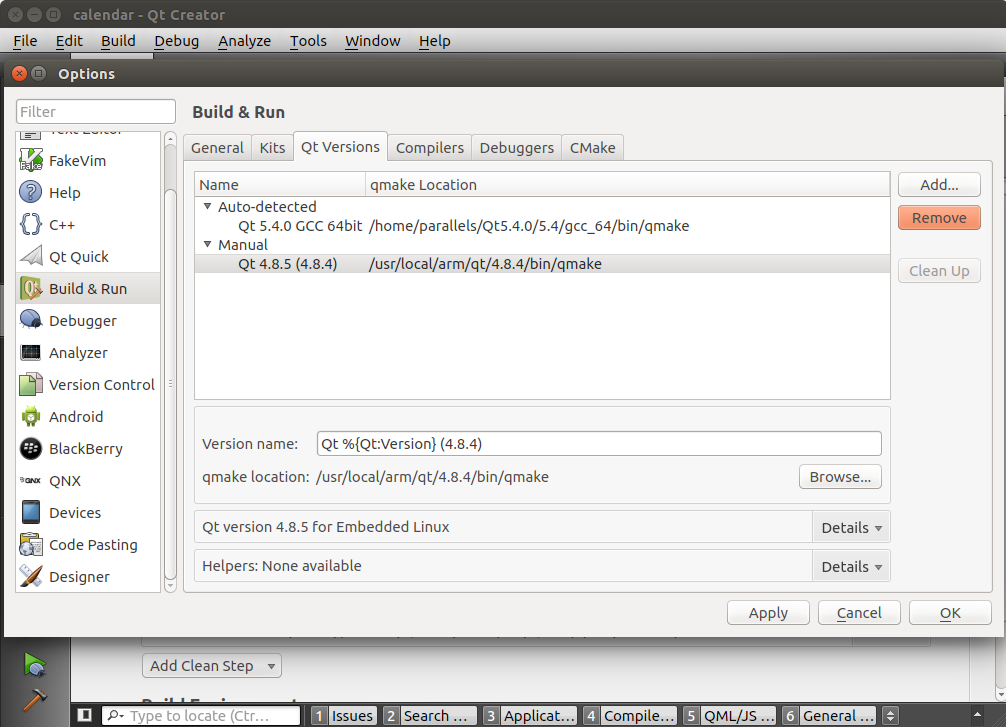Open Code Pasting clipboard icon
The width and height of the screenshot is (1006, 727).
[31, 545]
